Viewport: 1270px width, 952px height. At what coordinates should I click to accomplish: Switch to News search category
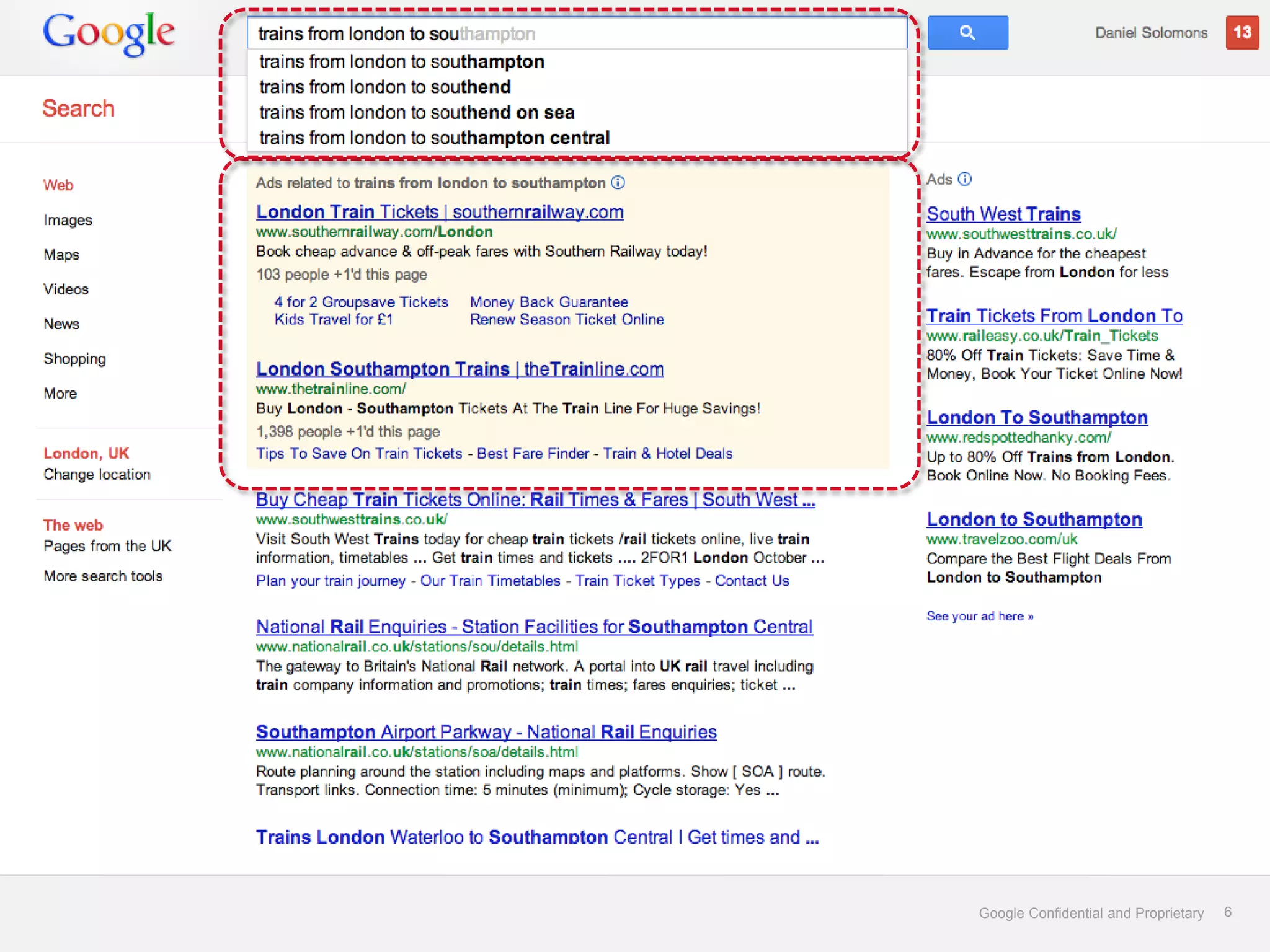pyautogui.click(x=61, y=324)
